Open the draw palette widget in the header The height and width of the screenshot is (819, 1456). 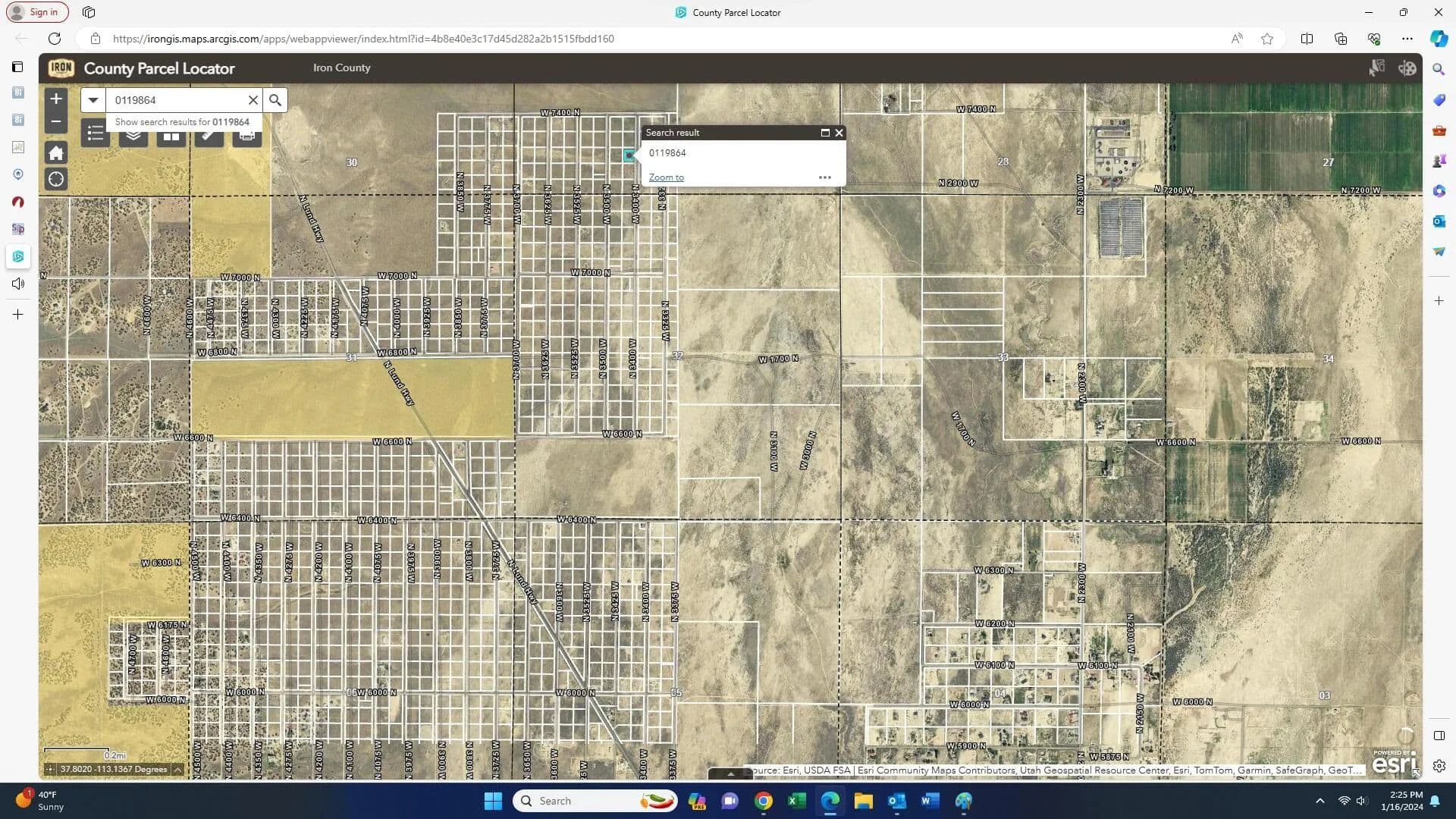pyautogui.click(x=1407, y=68)
